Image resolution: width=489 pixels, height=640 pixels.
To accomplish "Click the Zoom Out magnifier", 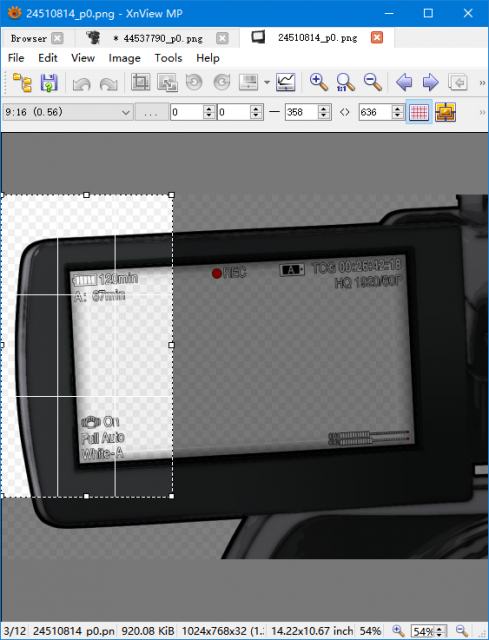I will click(x=373, y=82).
